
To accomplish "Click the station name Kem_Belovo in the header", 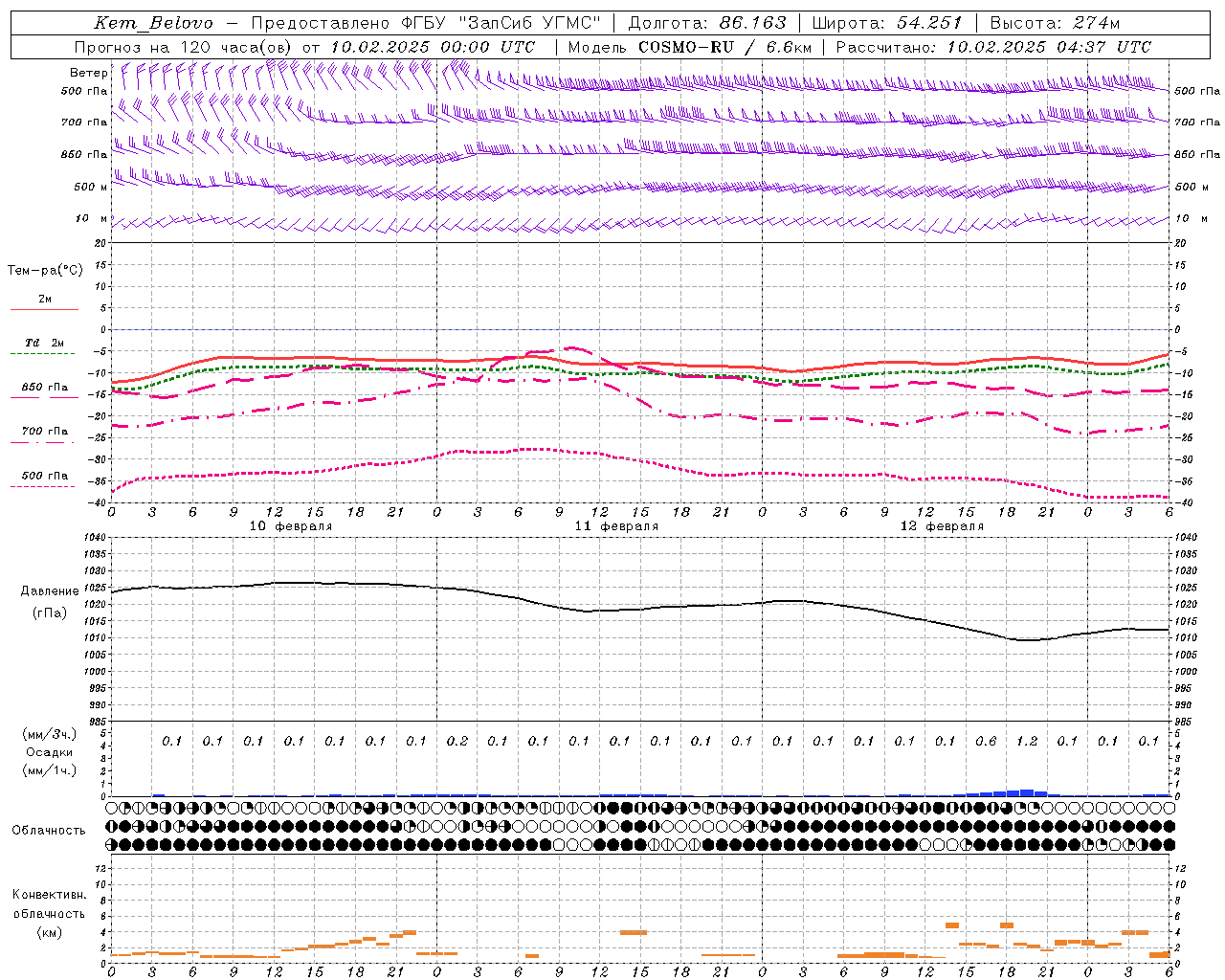I will coord(154,23).
